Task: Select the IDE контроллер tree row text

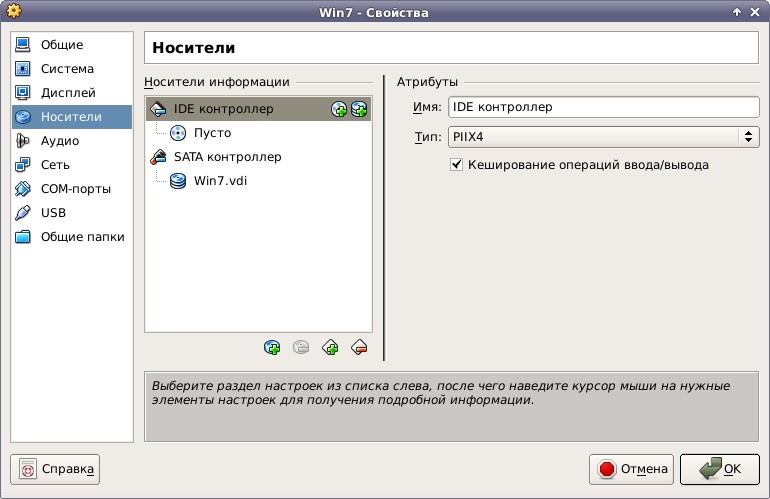Action: tap(223, 109)
